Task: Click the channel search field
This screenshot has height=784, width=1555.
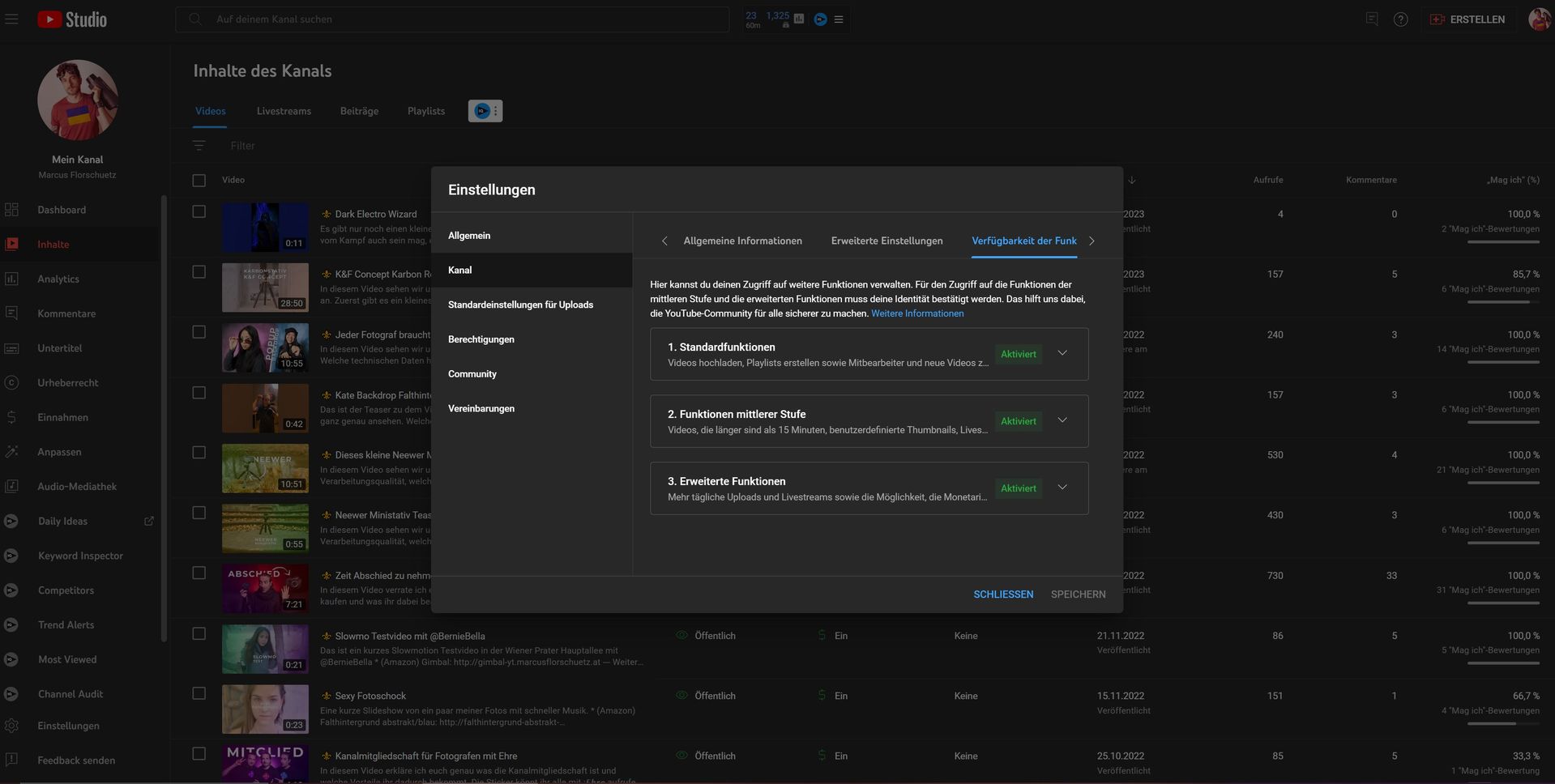Action: pyautogui.click(x=452, y=19)
